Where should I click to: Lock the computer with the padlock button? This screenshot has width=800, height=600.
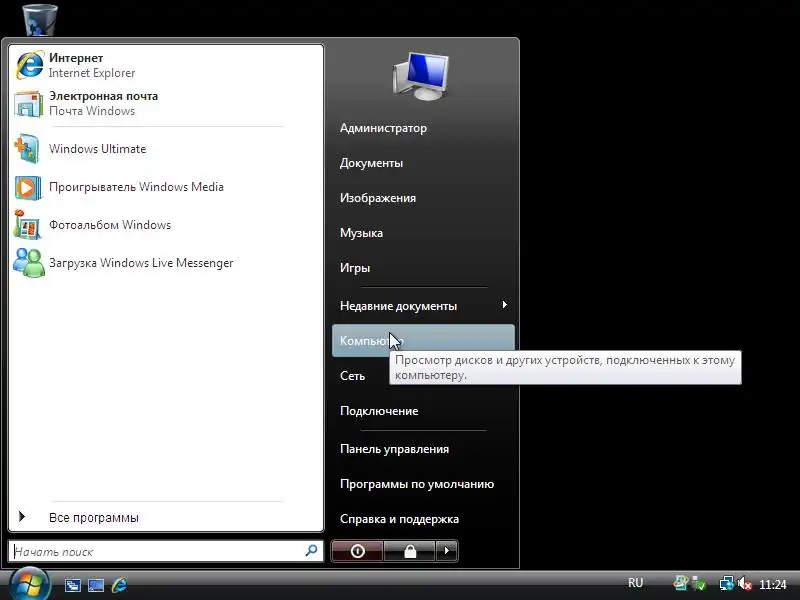point(410,552)
